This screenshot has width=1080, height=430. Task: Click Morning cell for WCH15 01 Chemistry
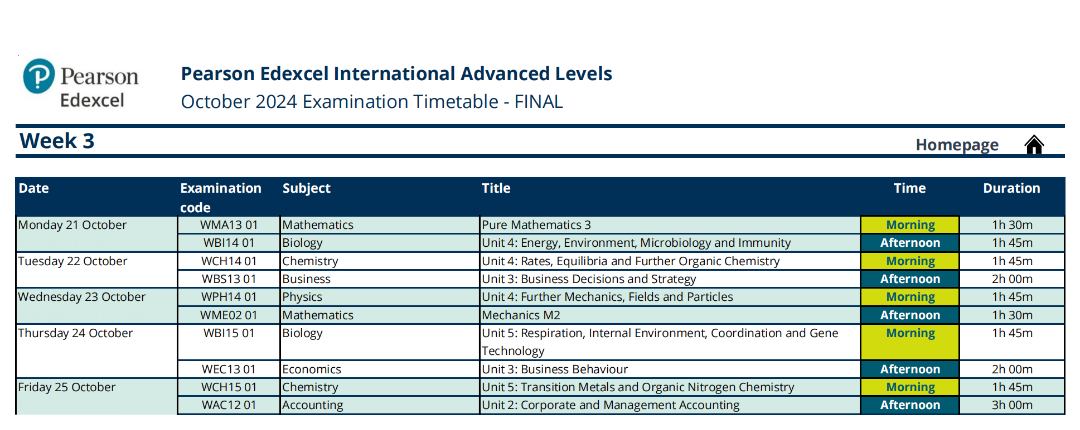click(x=910, y=387)
